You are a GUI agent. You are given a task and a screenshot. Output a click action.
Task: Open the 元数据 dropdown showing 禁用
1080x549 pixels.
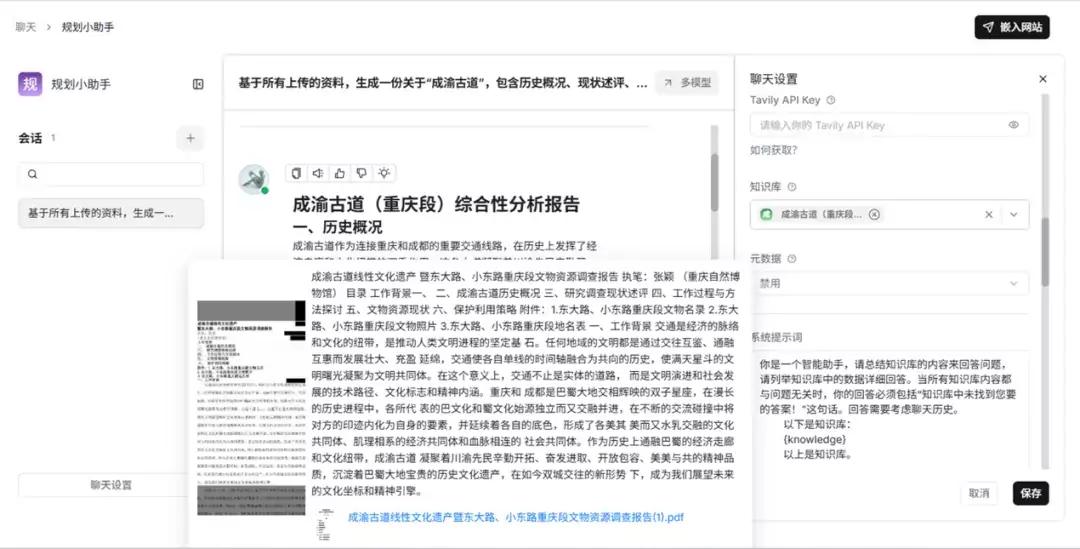click(x=889, y=283)
